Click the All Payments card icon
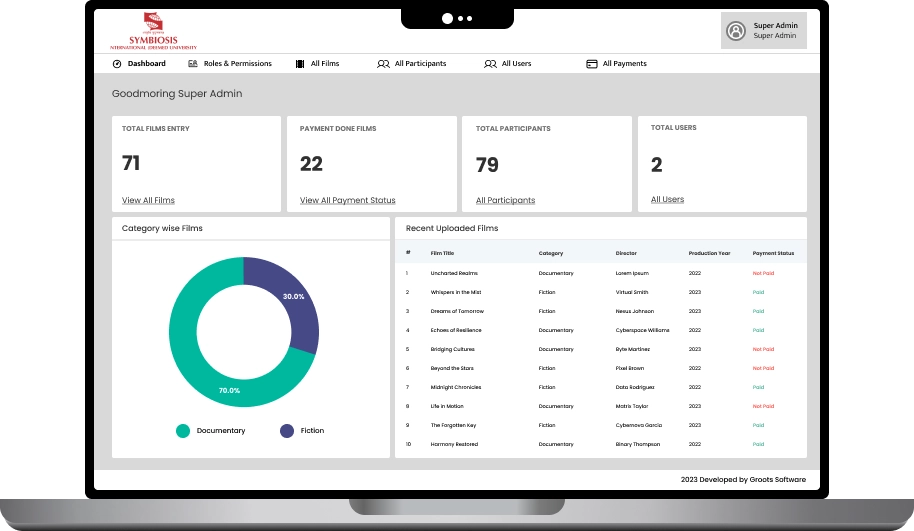This screenshot has width=914, height=531. tap(592, 64)
